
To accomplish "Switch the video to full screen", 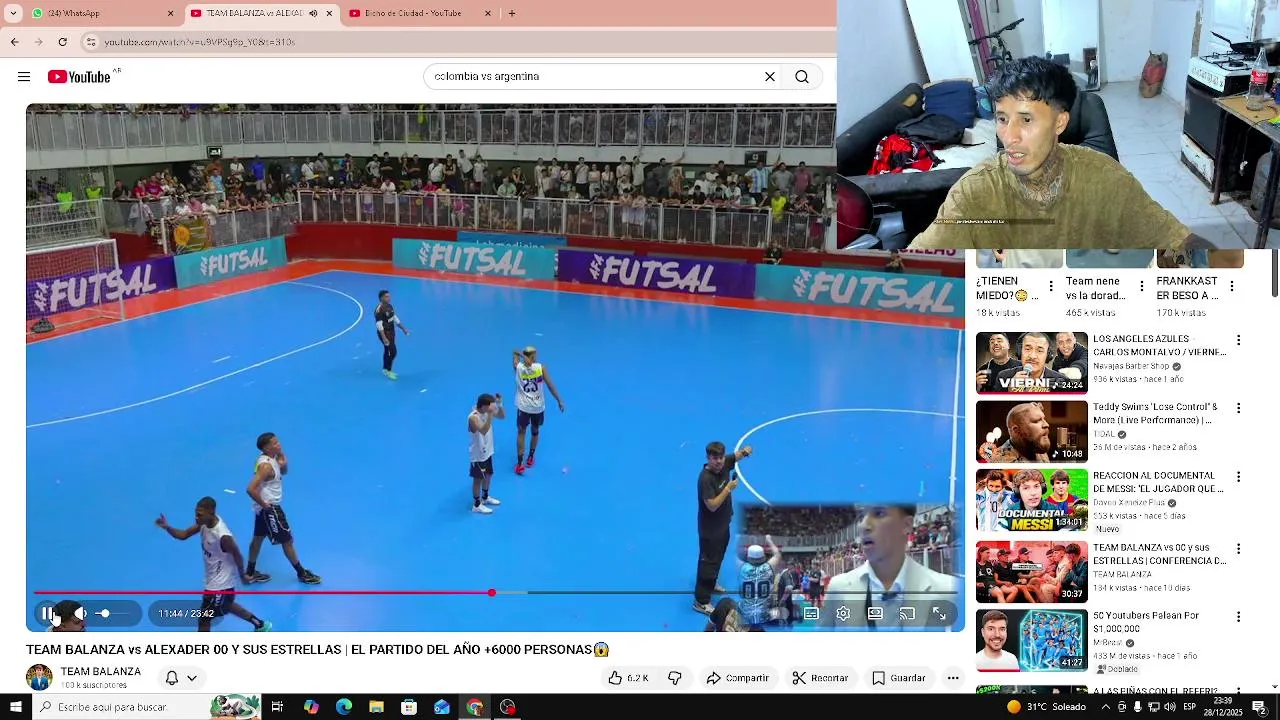I will click(x=939, y=613).
